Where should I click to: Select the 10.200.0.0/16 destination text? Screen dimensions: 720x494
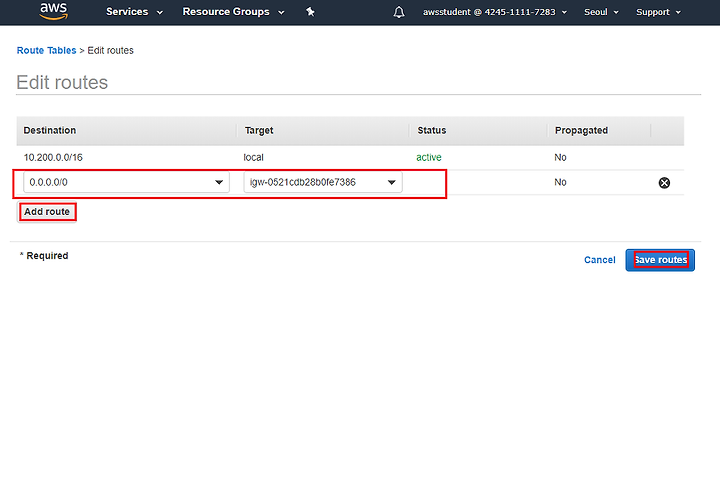53,157
